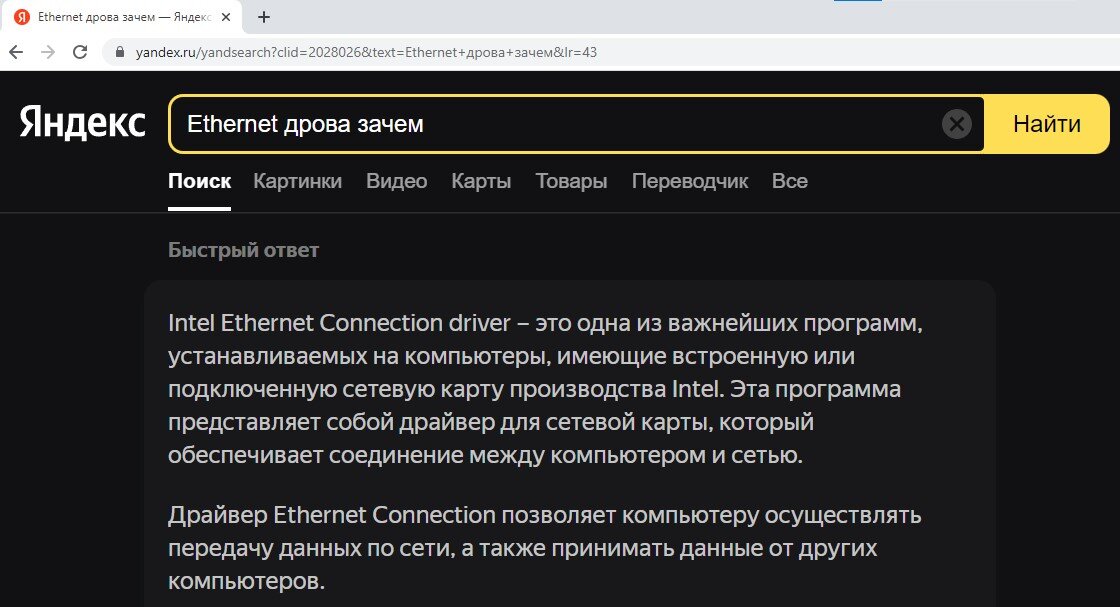This screenshot has height=607, width=1120.
Task: Expand the Все services menu
Action: click(791, 181)
